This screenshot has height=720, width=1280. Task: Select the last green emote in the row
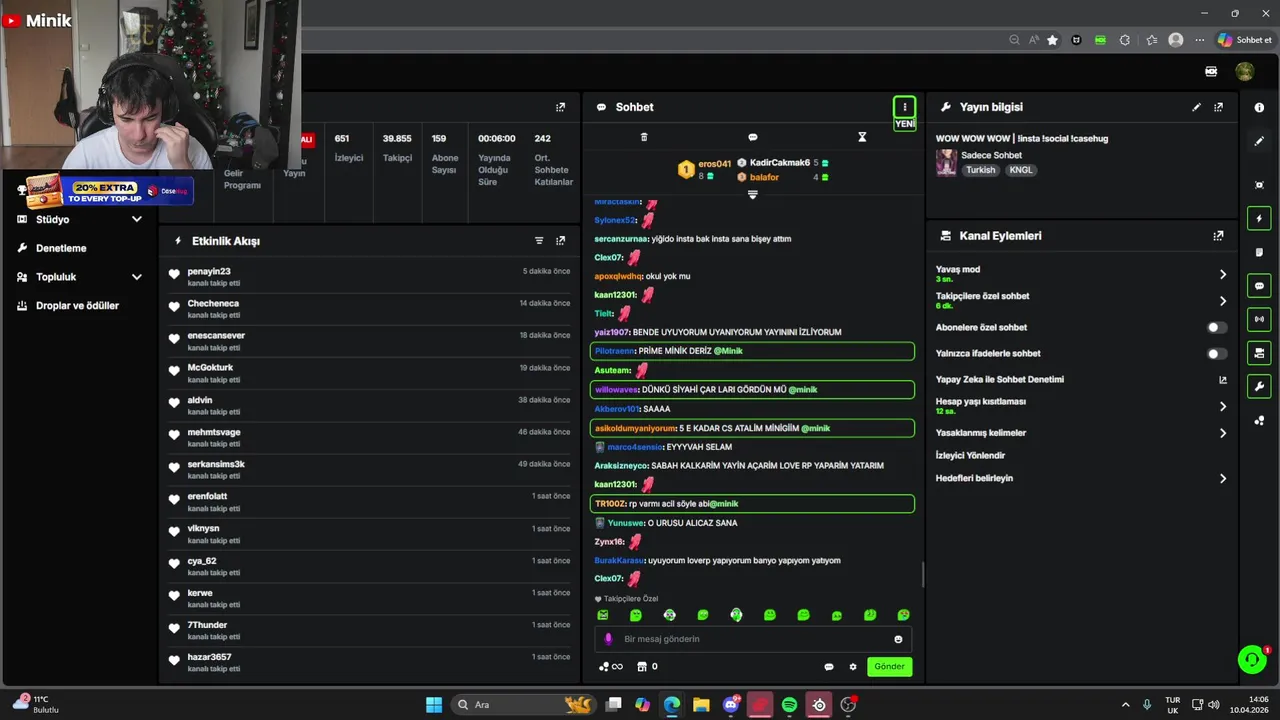(904, 615)
